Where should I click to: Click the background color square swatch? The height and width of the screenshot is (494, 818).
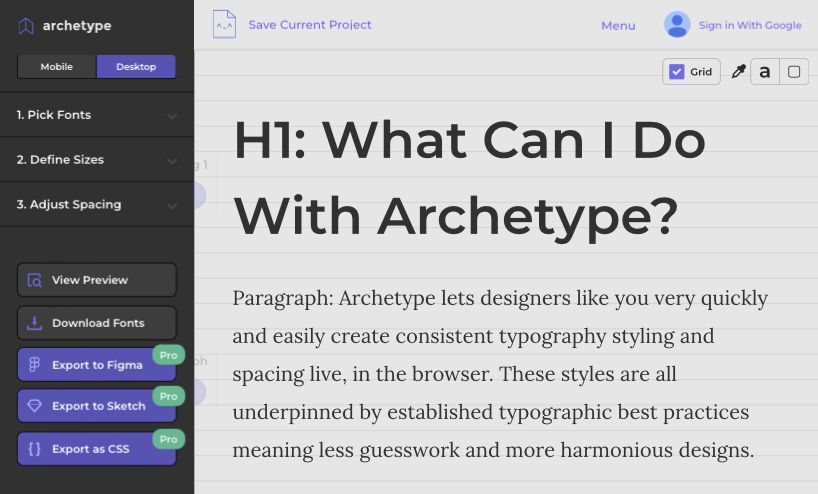(x=794, y=72)
